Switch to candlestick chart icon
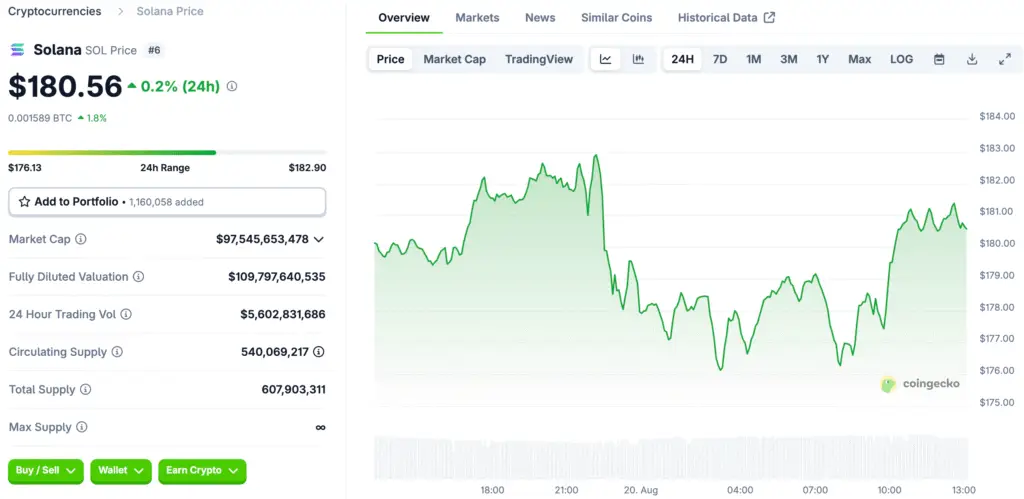The height and width of the screenshot is (499, 1024). tap(638, 59)
